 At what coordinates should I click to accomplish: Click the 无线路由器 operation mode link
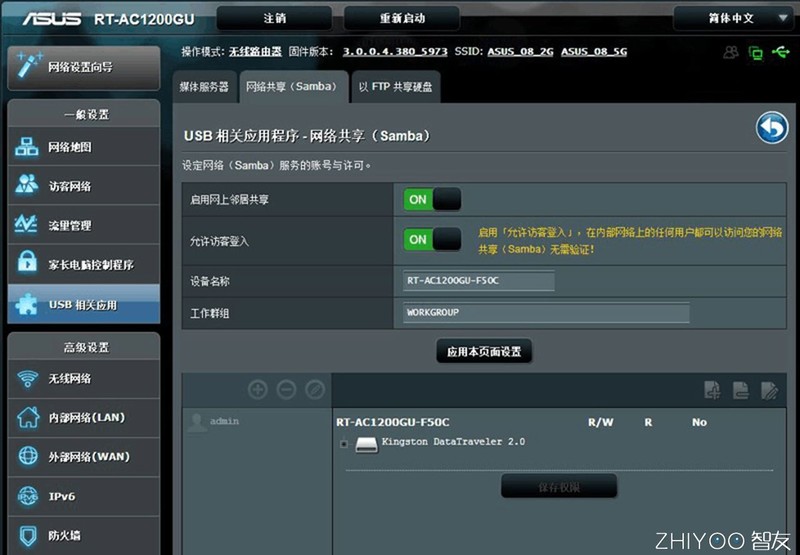(x=255, y=52)
